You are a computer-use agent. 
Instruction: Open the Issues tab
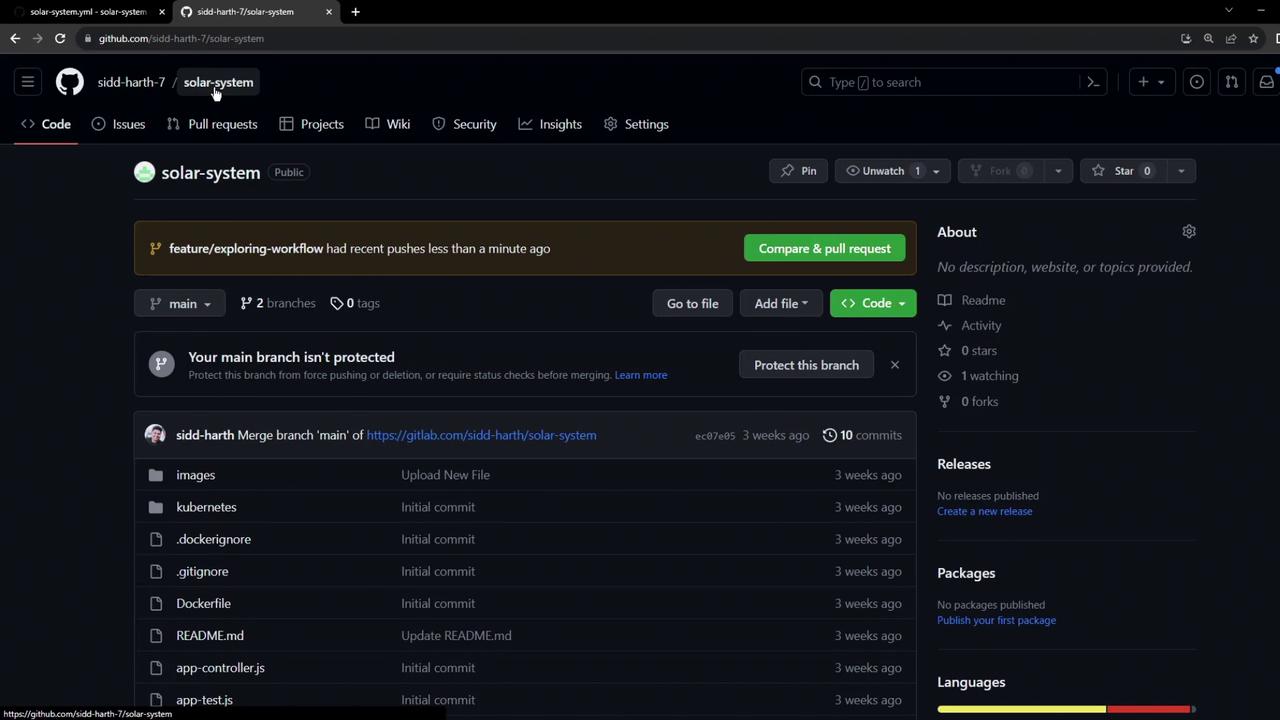tap(118, 124)
